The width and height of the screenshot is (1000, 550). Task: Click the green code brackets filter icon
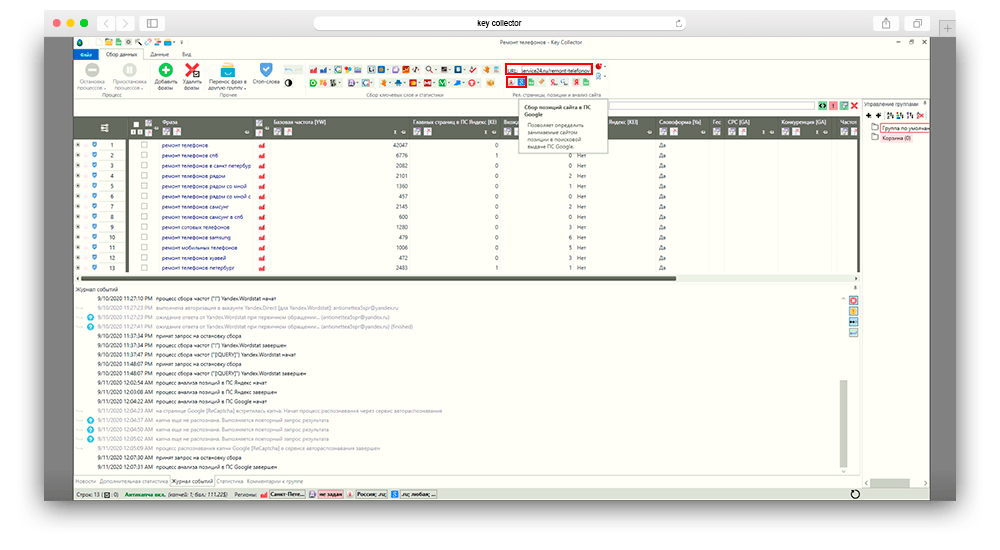pos(823,105)
